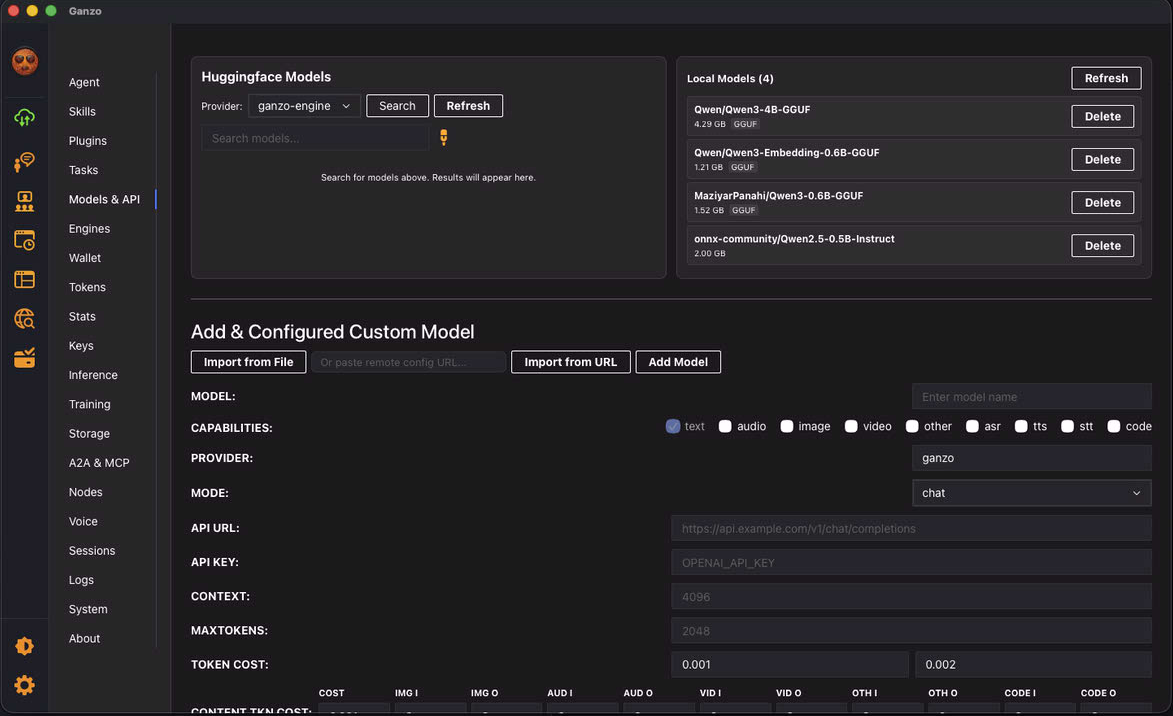Open the group presentation icon in sidebar
Screen dimensions: 1173x716
[x=25, y=201]
